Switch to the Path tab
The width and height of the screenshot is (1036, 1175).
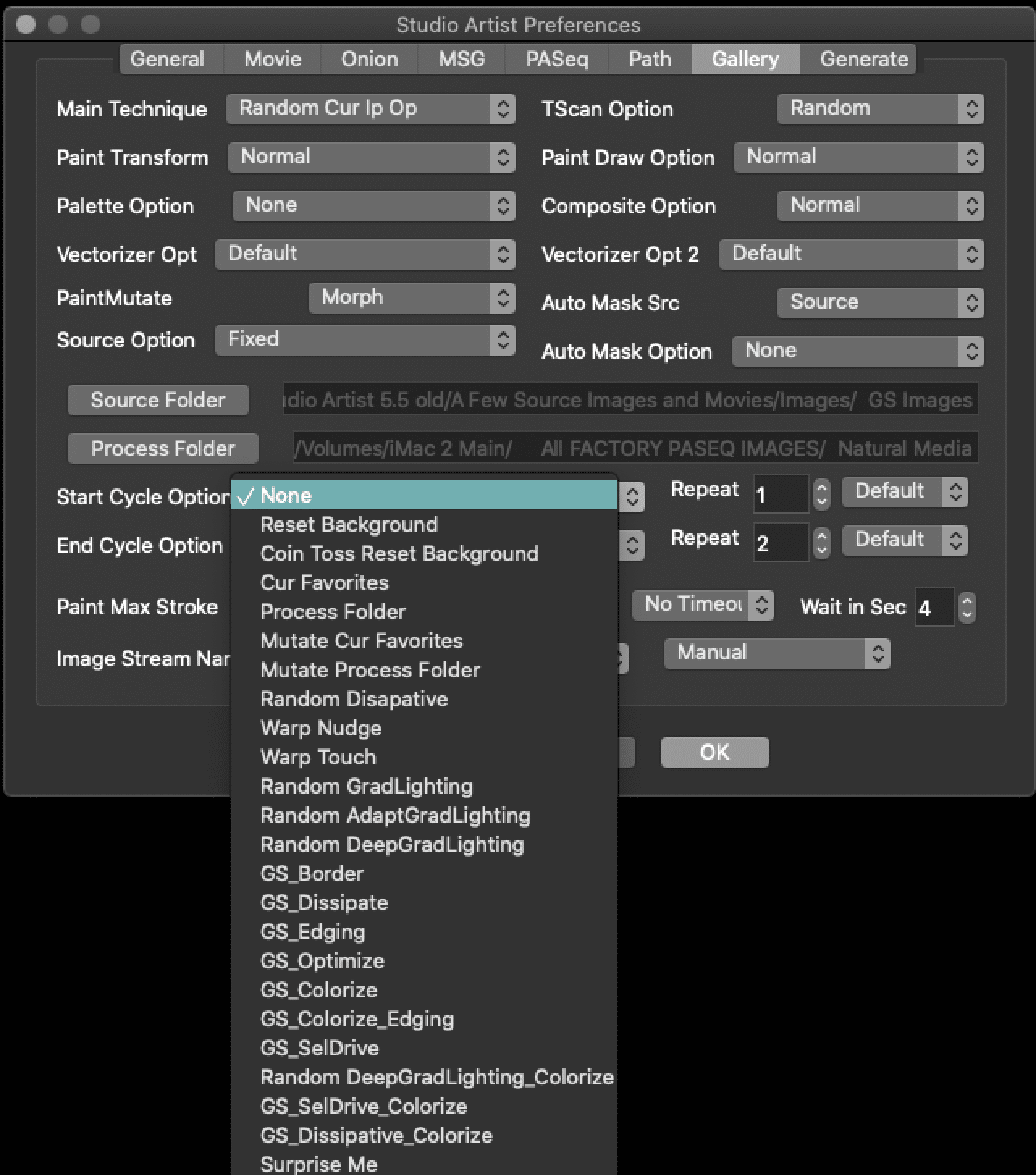[x=650, y=59]
